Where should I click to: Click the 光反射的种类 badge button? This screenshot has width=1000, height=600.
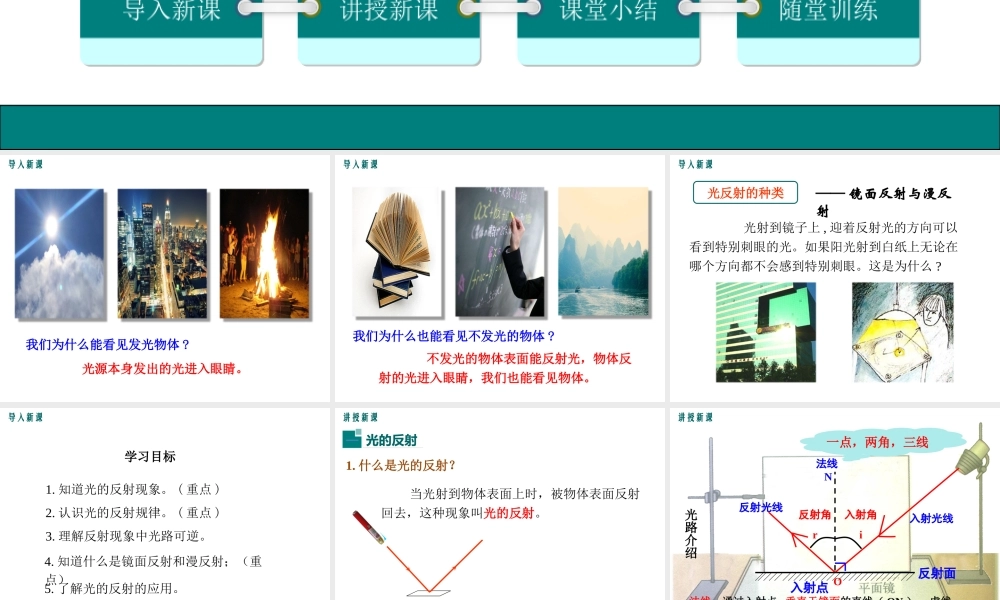click(x=745, y=192)
